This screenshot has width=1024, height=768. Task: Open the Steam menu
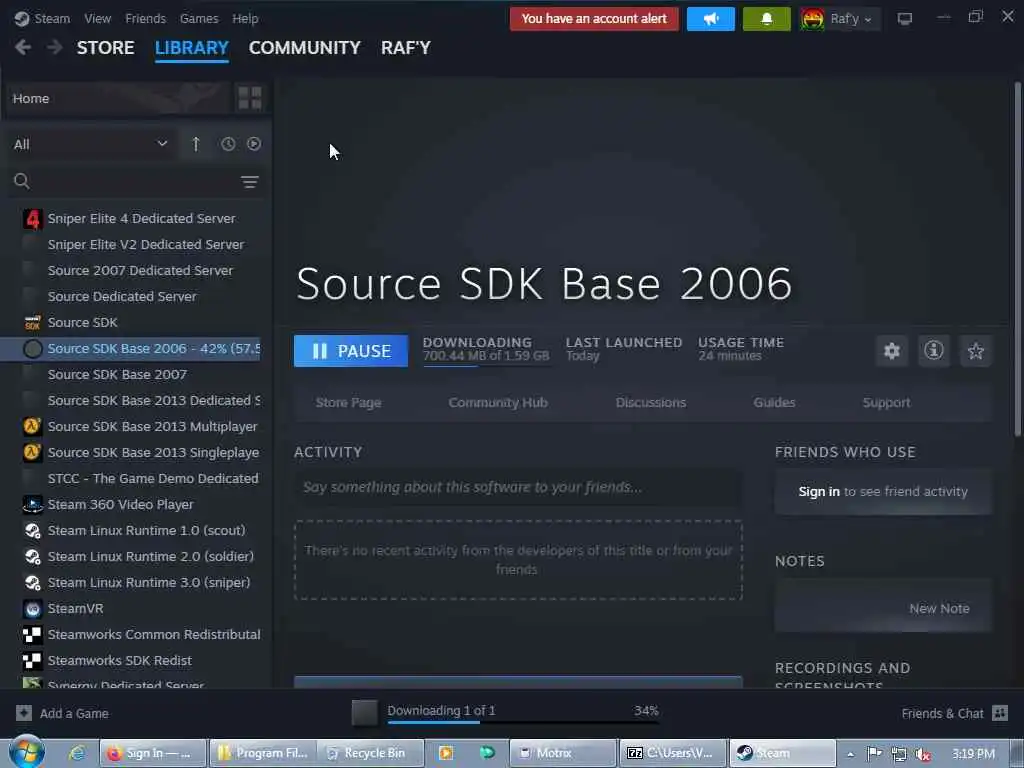click(x=52, y=18)
